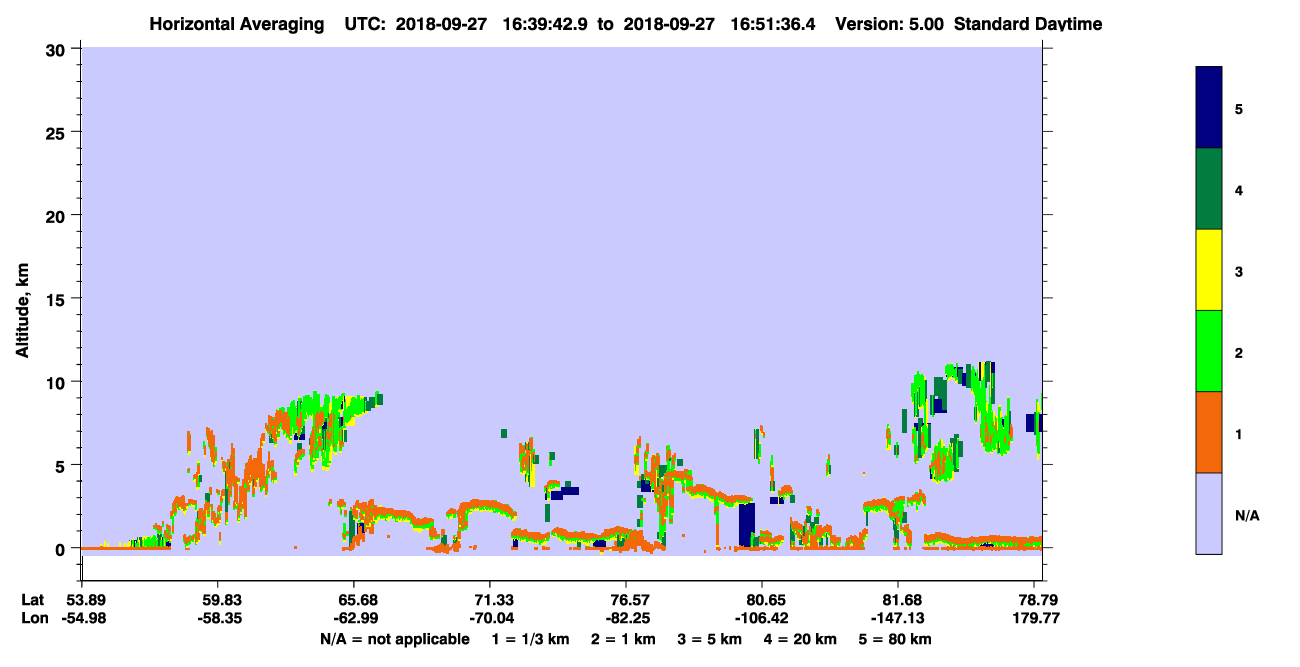Click the '4 = 20 km' legend entry
This screenshot has height=667, width=1300.
(801, 638)
